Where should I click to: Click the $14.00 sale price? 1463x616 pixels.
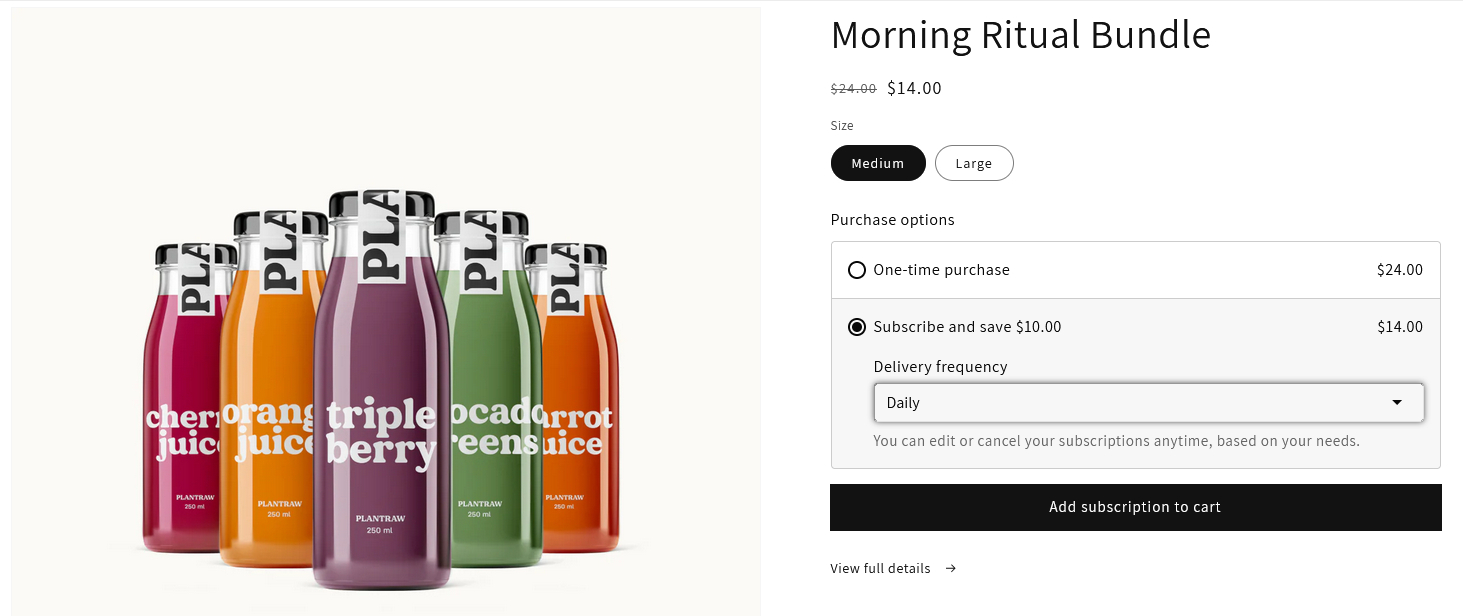tap(913, 88)
